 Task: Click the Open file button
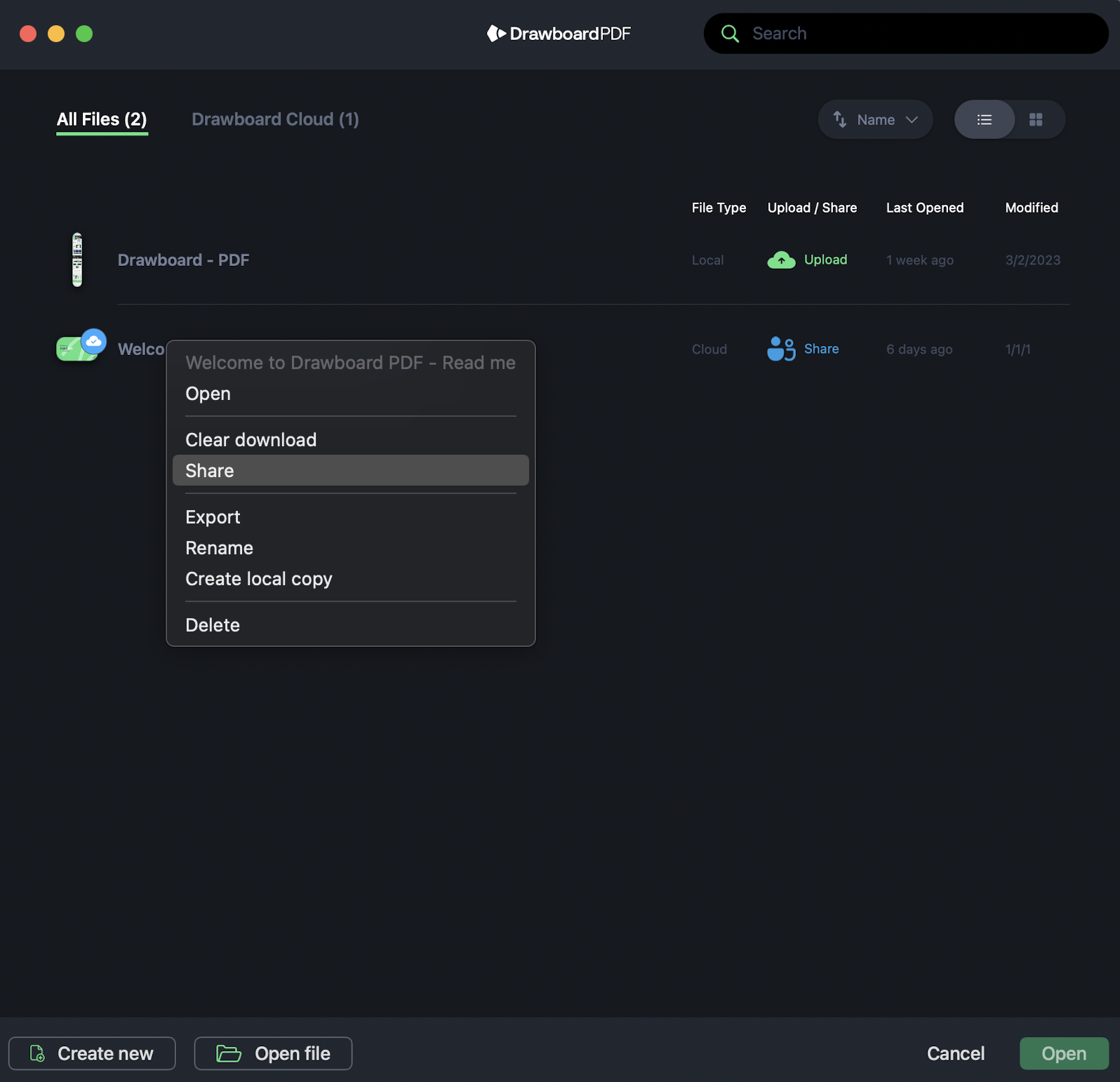tap(273, 1053)
